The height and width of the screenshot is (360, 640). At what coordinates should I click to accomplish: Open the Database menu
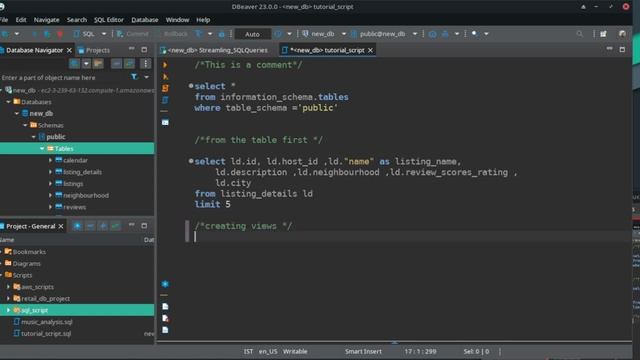pyautogui.click(x=144, y=20)
